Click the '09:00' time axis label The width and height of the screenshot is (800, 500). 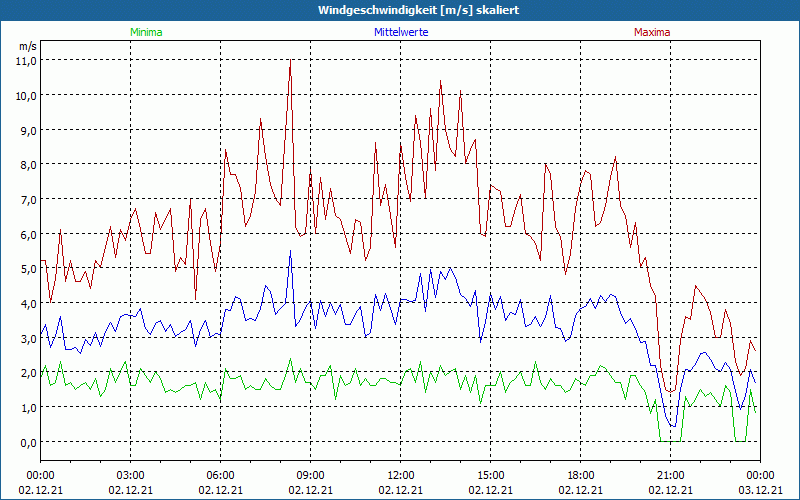(x=311, y=476)
